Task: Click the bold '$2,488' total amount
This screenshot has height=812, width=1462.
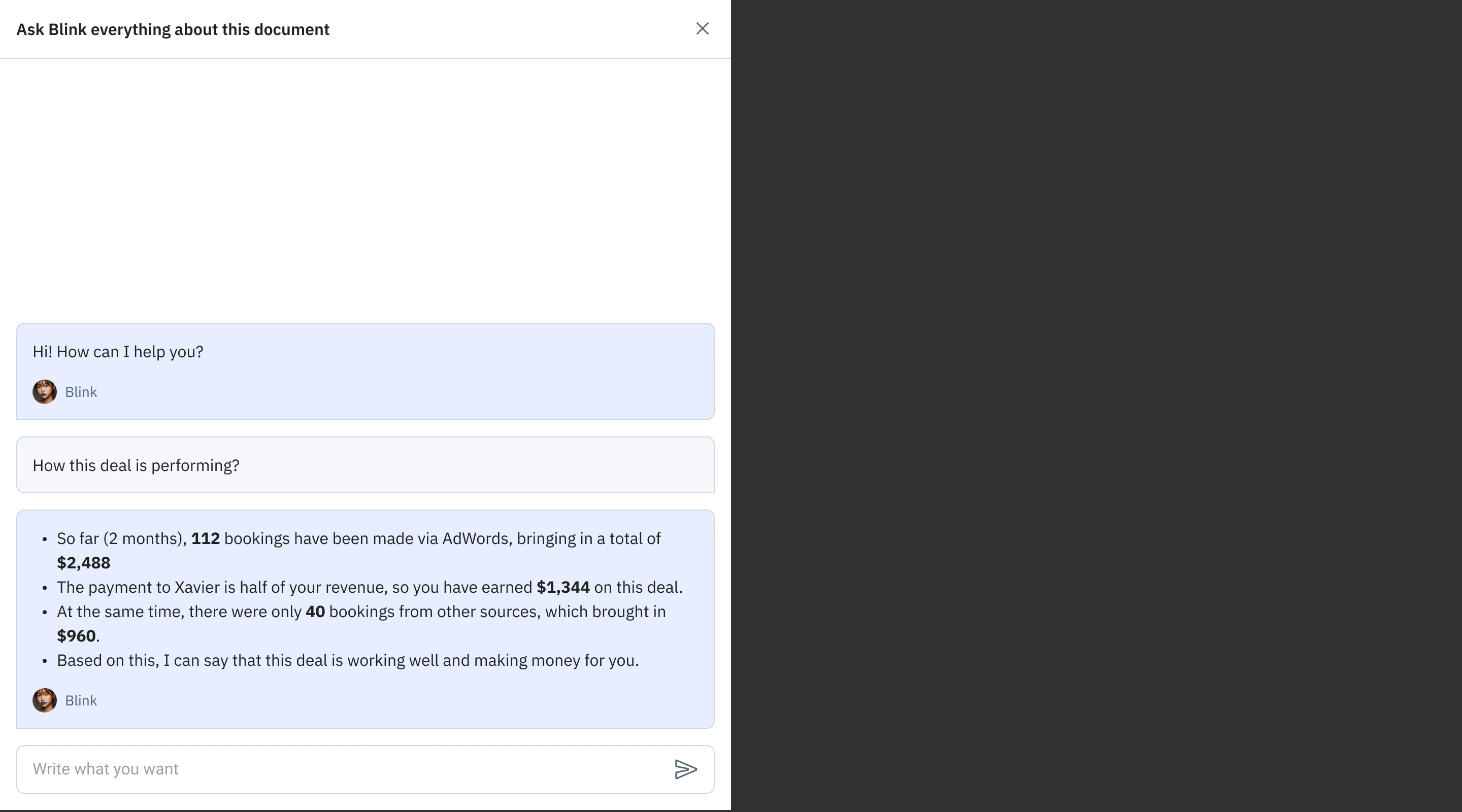Action: (x=83, y=563)
